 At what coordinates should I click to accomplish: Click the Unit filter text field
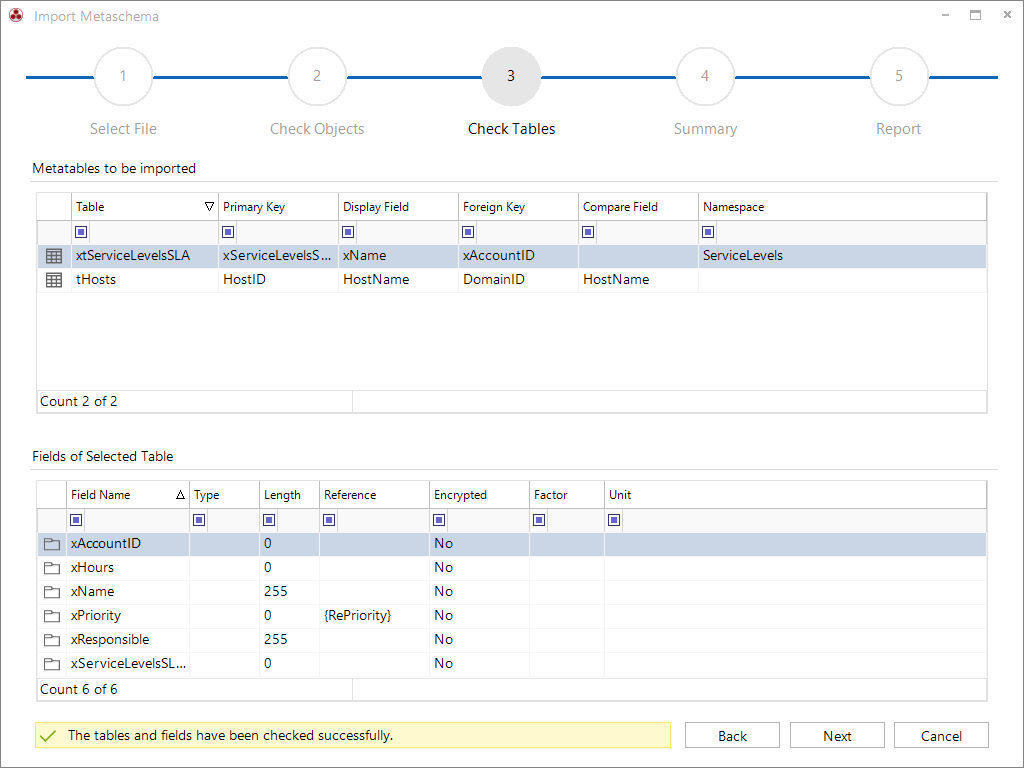pos(804,520)
